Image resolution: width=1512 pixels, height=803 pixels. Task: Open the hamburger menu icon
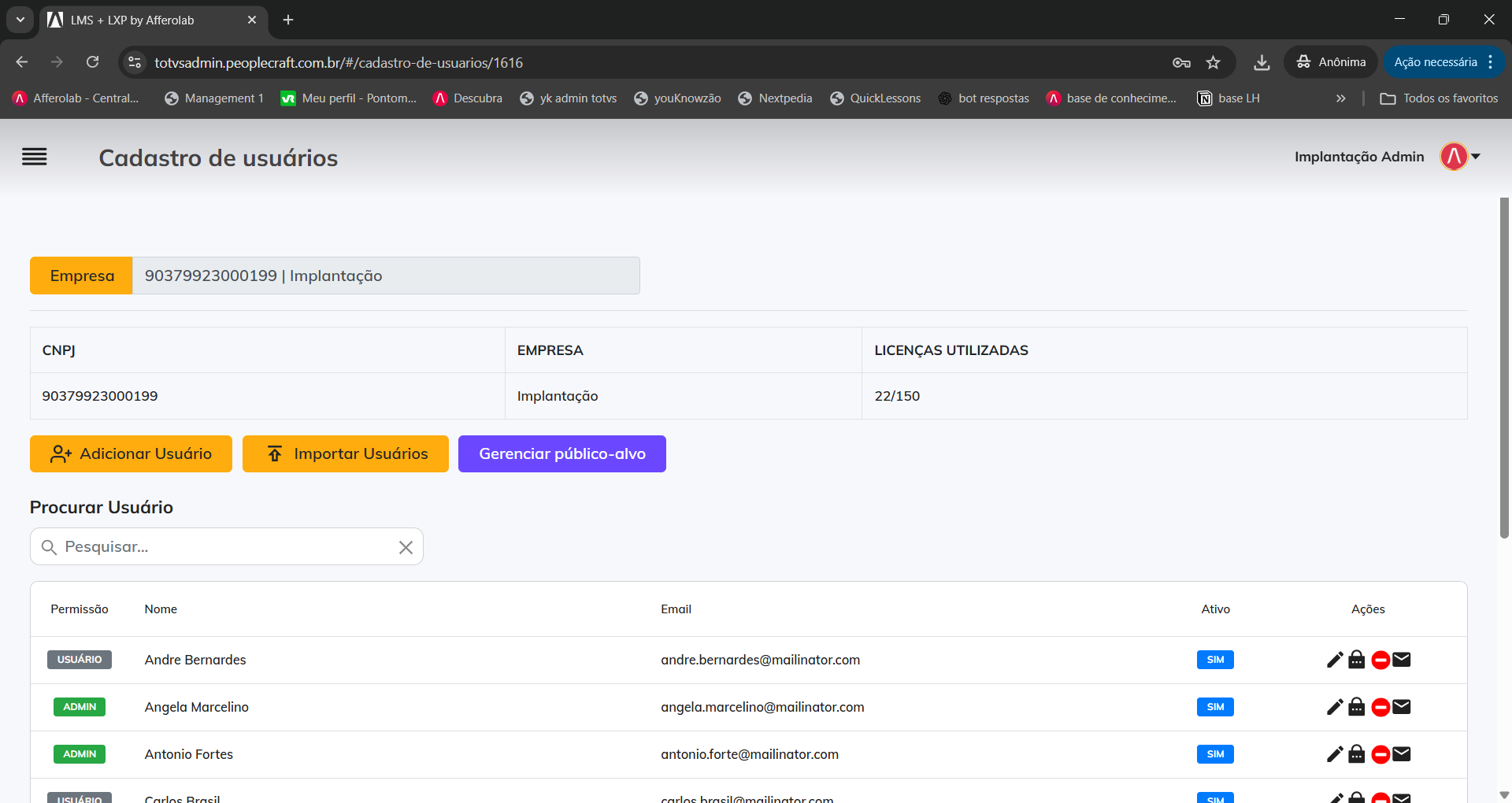pyautogui.click(x=35, y=157)
